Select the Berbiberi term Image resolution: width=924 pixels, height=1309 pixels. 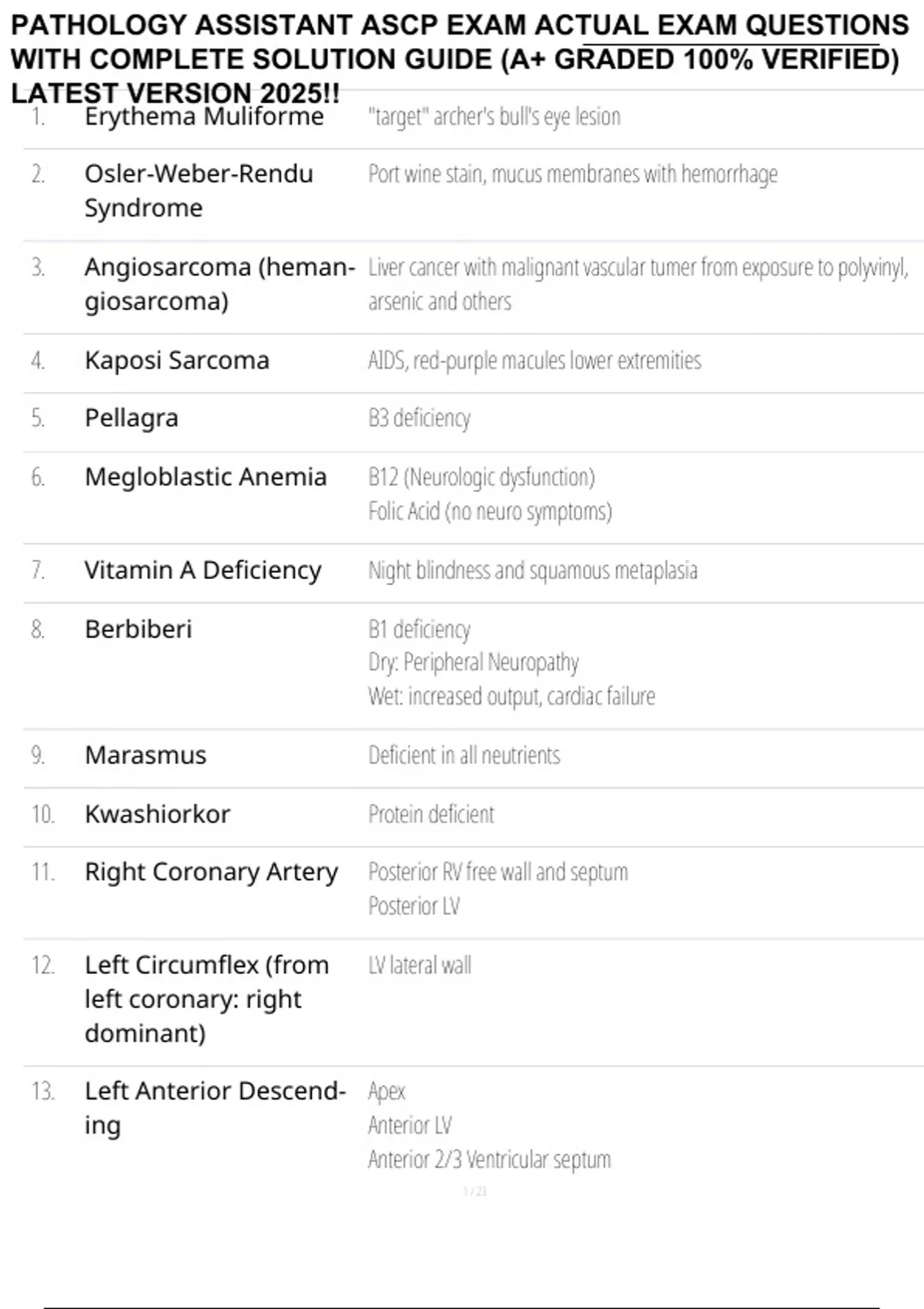(139, 629)
